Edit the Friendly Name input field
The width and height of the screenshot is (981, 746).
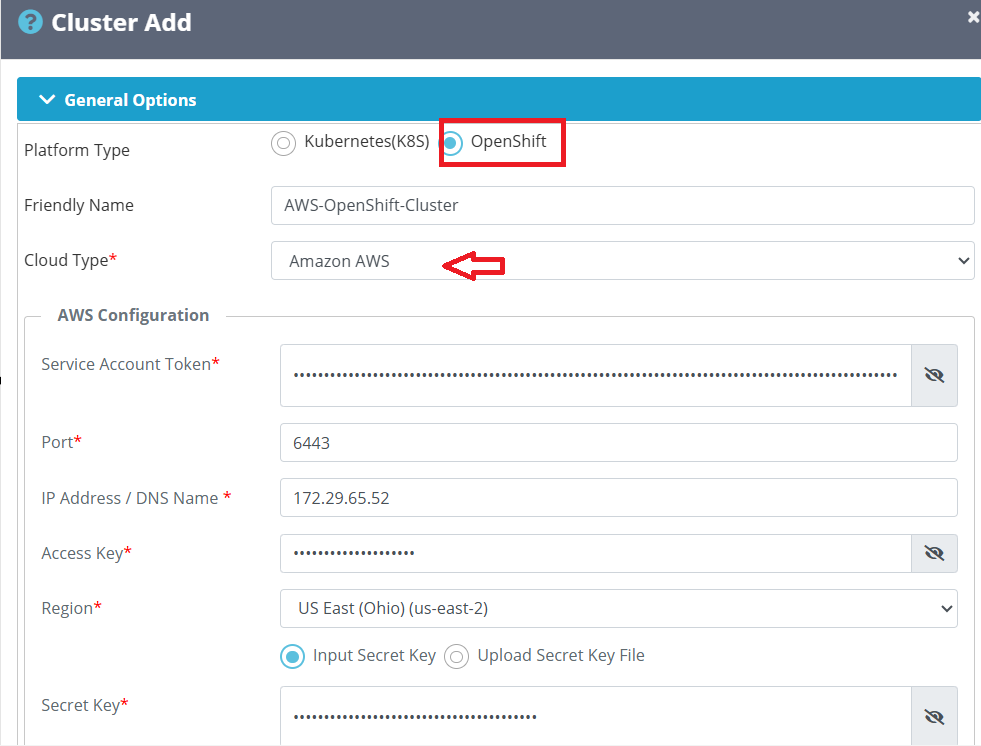tap(623, 205)
